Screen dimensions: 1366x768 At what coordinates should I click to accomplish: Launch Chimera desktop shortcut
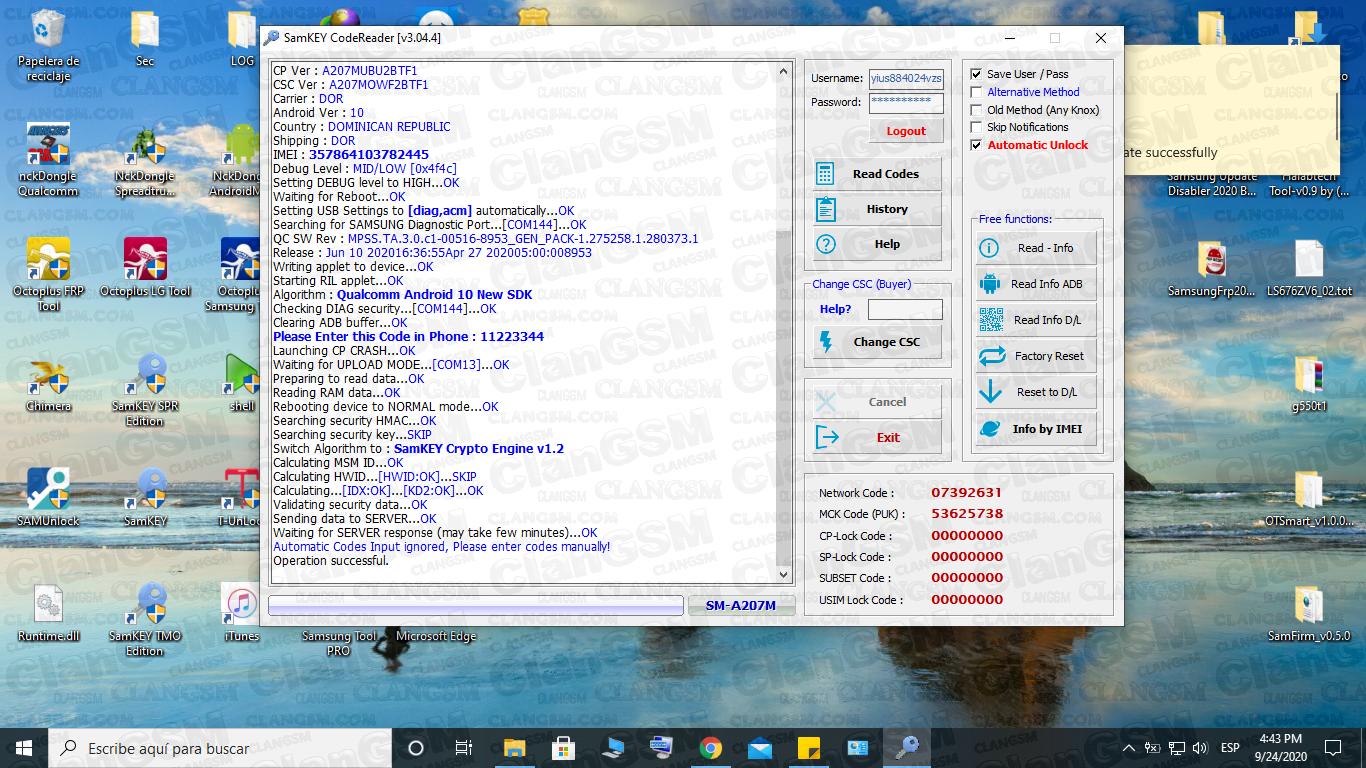[x=48, y=383]
